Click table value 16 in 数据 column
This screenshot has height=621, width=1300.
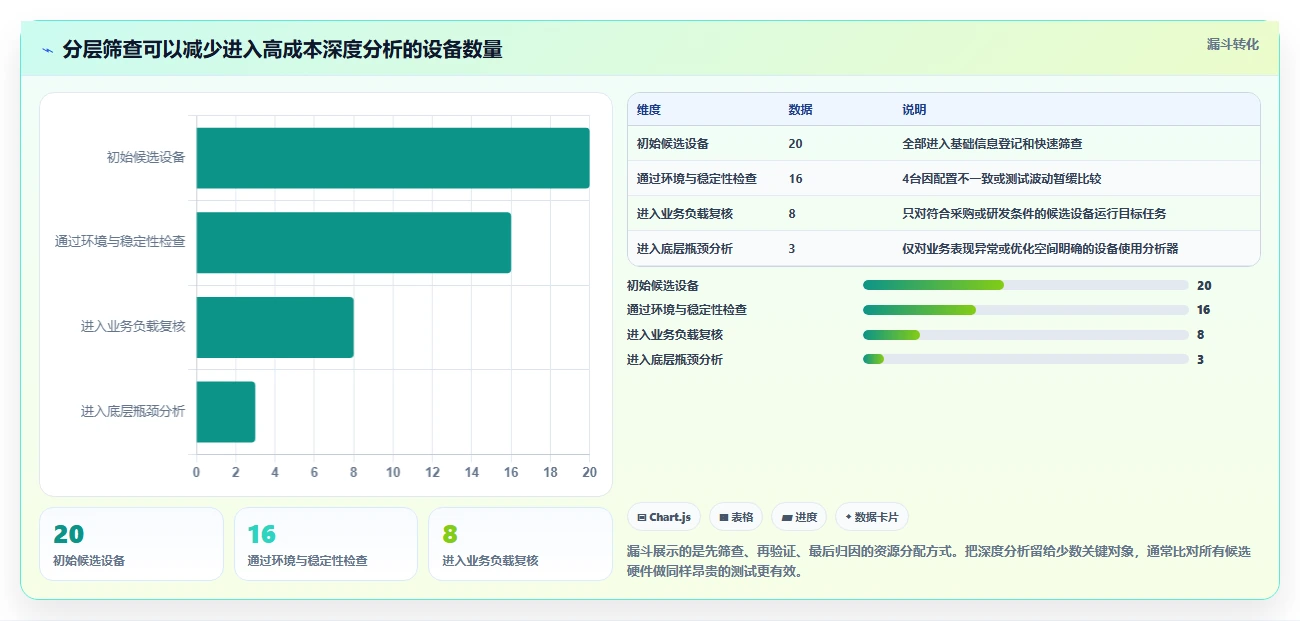[x=795, y=179]
